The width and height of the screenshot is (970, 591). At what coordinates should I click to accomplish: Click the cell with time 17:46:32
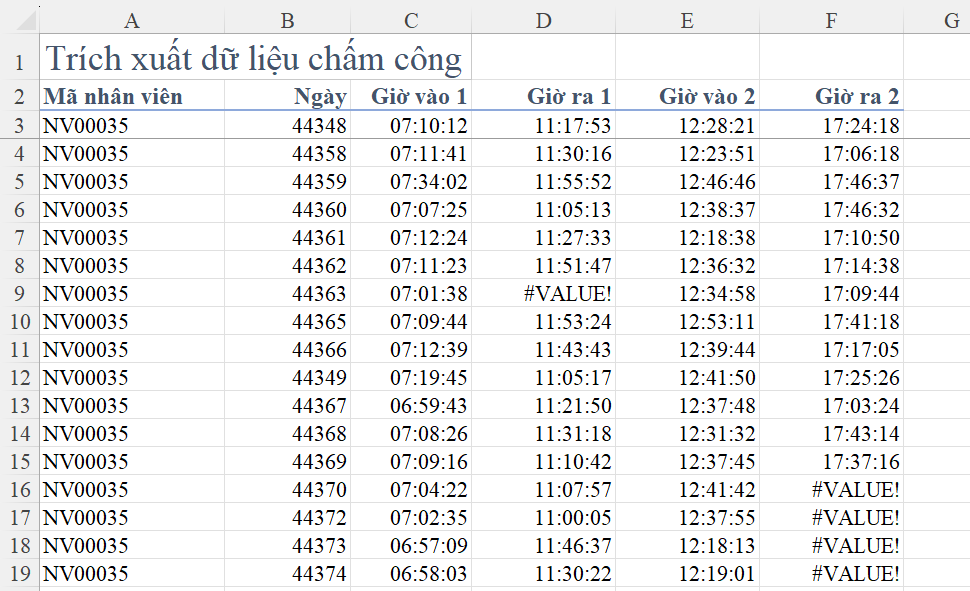pos(860,210)
